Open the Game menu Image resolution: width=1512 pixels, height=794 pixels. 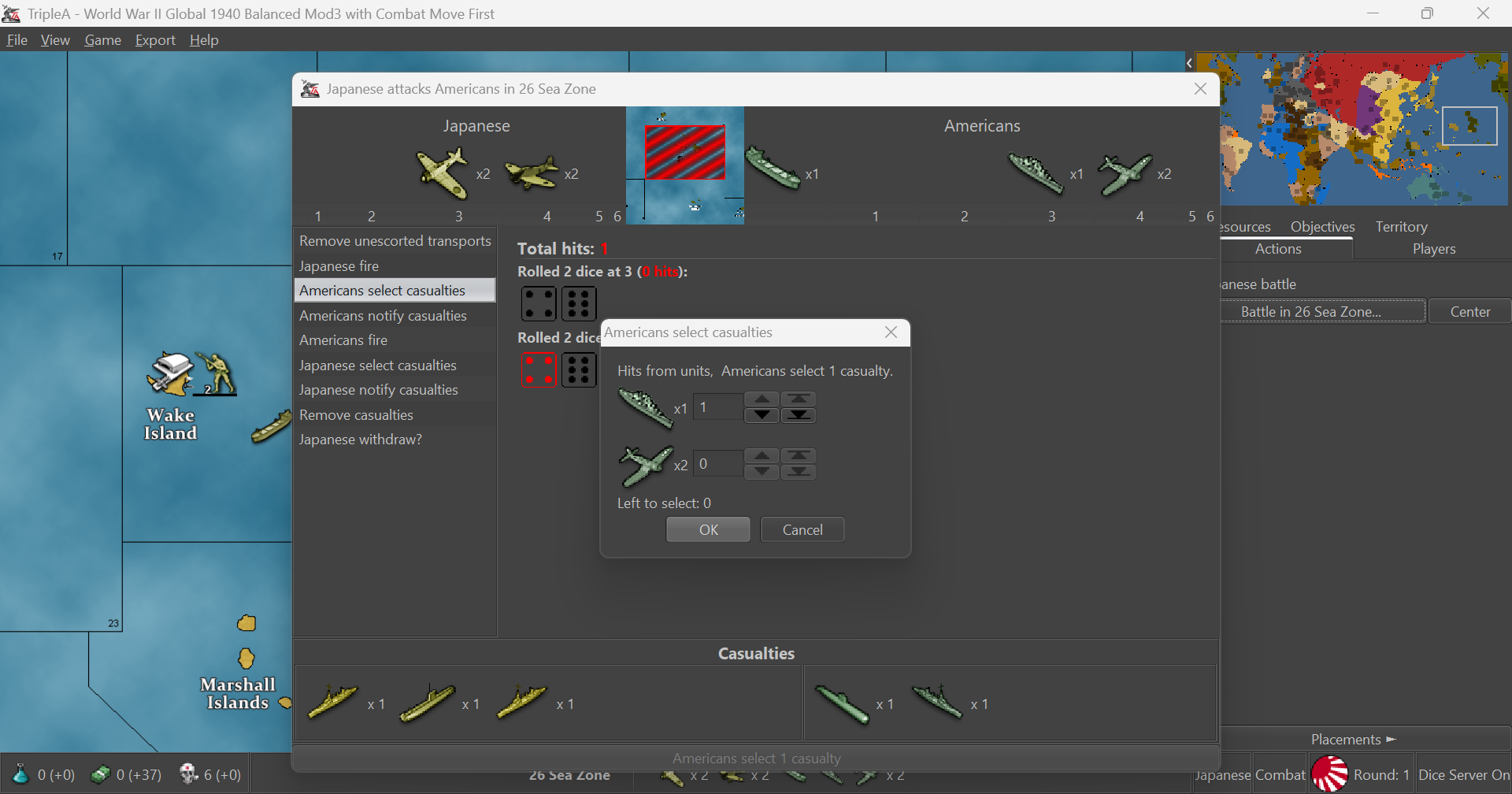[x=103, y=39]
